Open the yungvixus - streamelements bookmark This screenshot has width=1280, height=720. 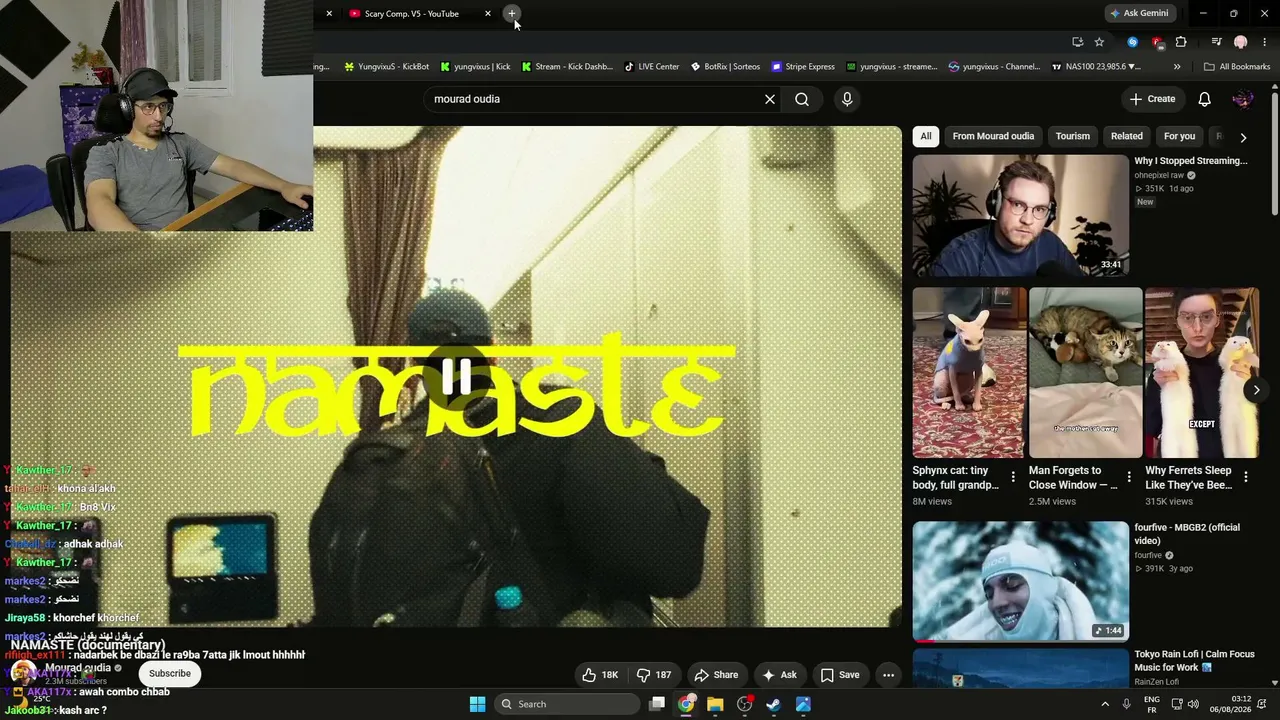[892, 67]
